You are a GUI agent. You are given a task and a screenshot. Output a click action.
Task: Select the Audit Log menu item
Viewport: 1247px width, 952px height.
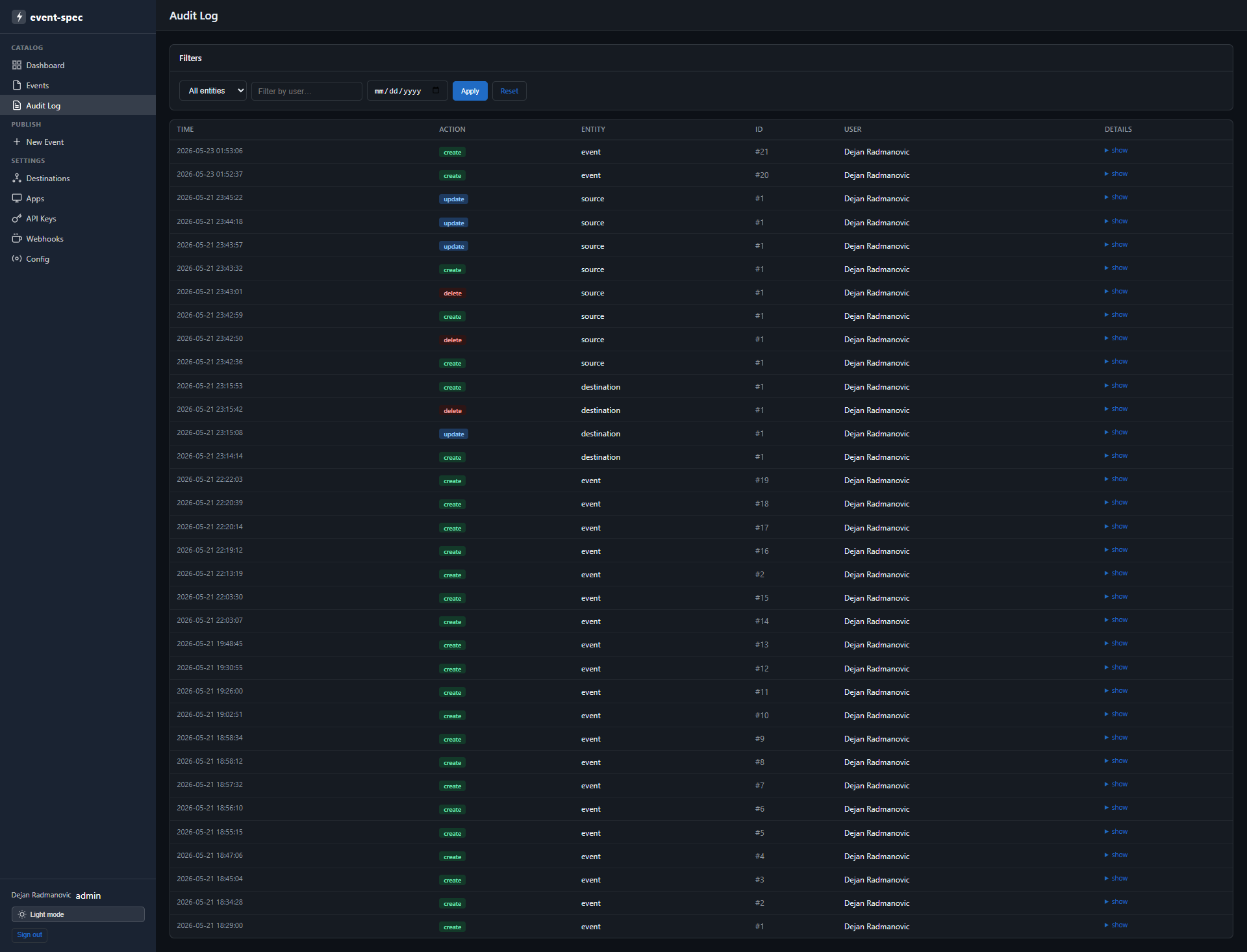pos(78,105)
